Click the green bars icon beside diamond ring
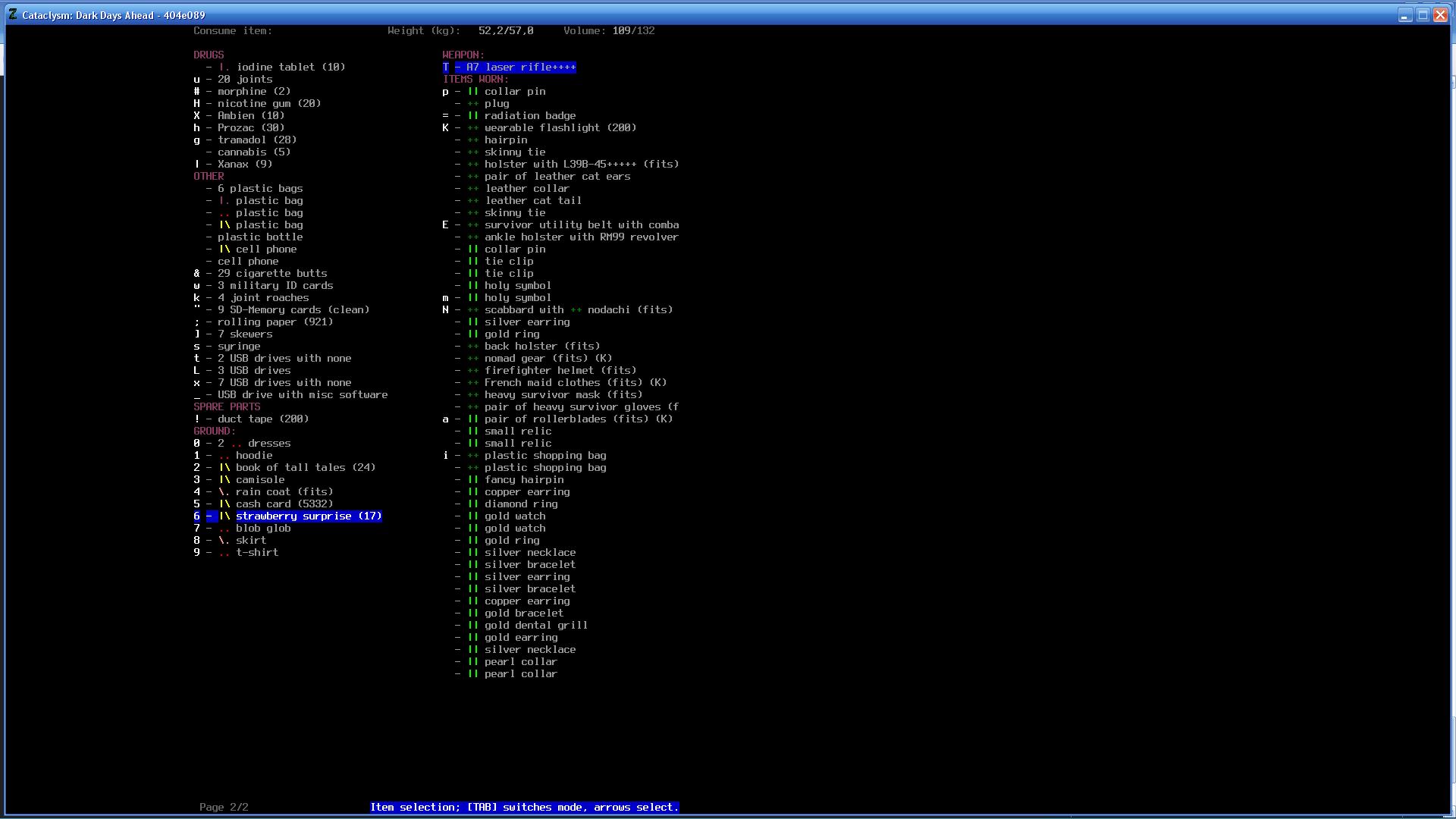 473,504
